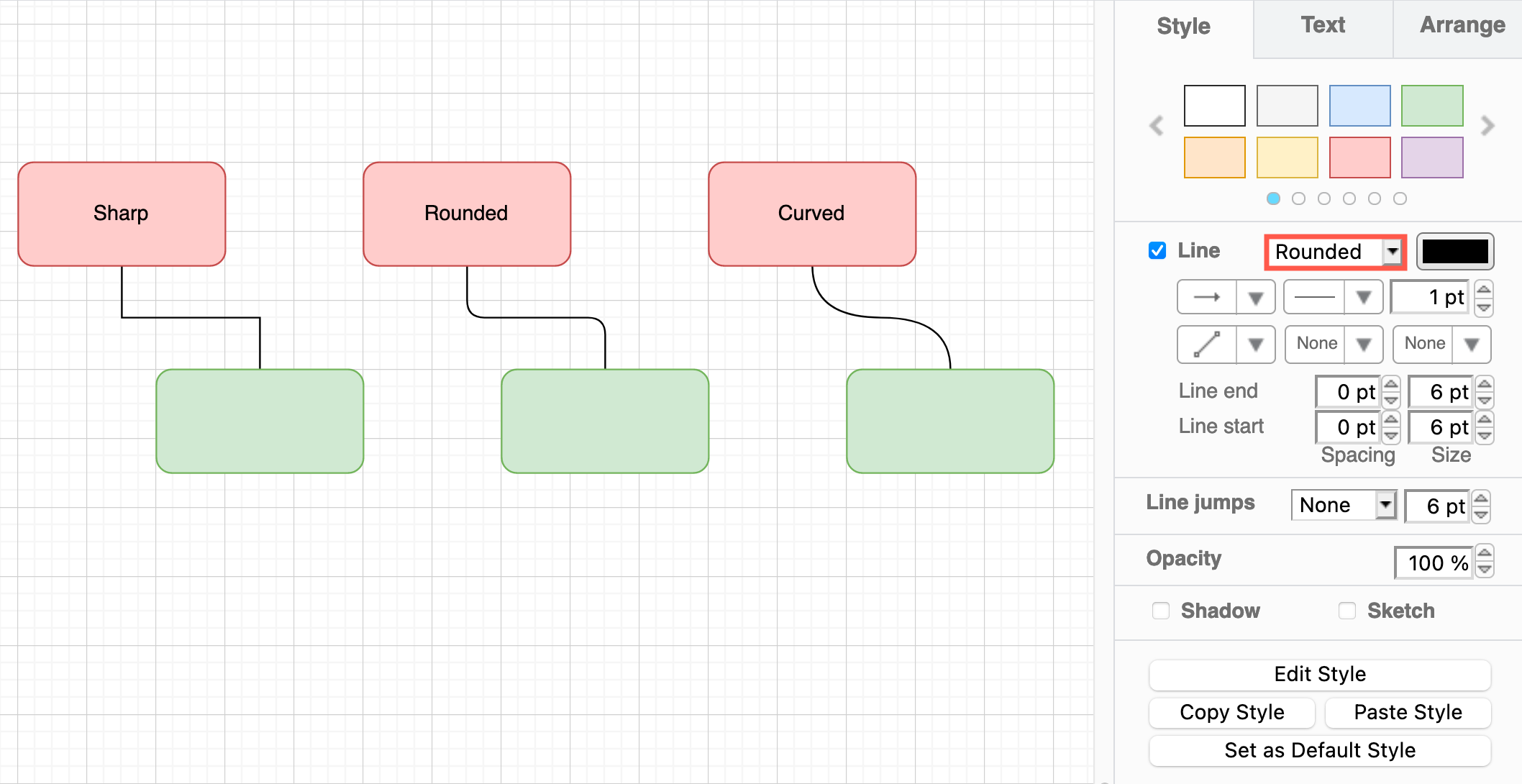Select the arrow end style icon
The height and width of the screenshot is (784, 1522).
[1206, 296]
